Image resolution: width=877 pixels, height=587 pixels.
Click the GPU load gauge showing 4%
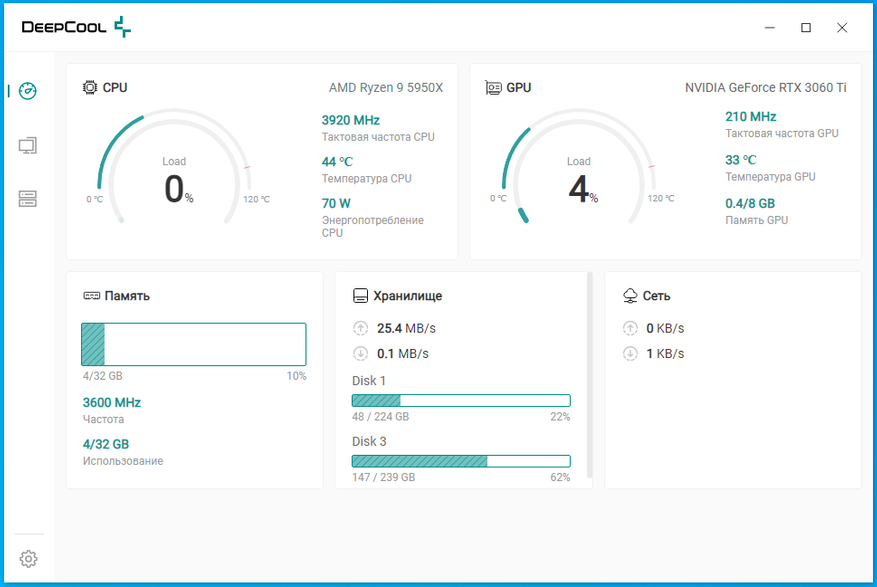pos(578,168)
